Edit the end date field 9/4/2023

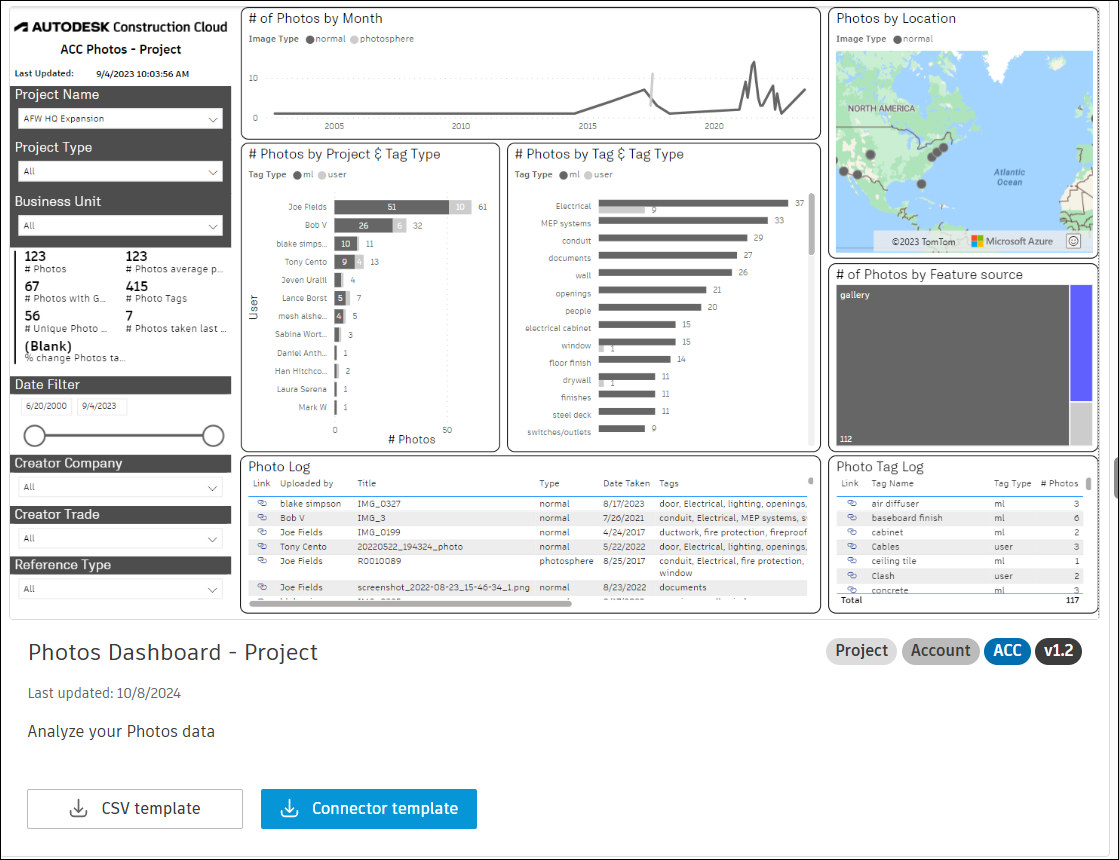pos(101,406)
